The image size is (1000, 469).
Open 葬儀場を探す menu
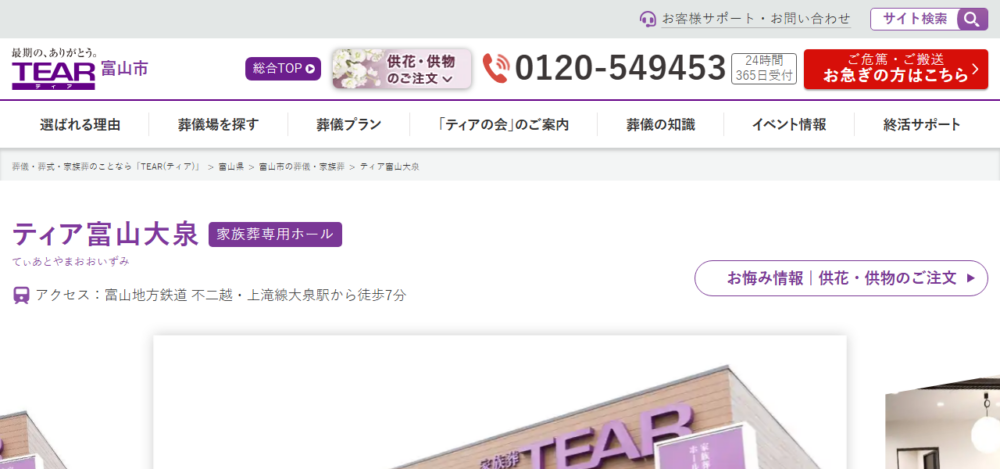point(218,124)
